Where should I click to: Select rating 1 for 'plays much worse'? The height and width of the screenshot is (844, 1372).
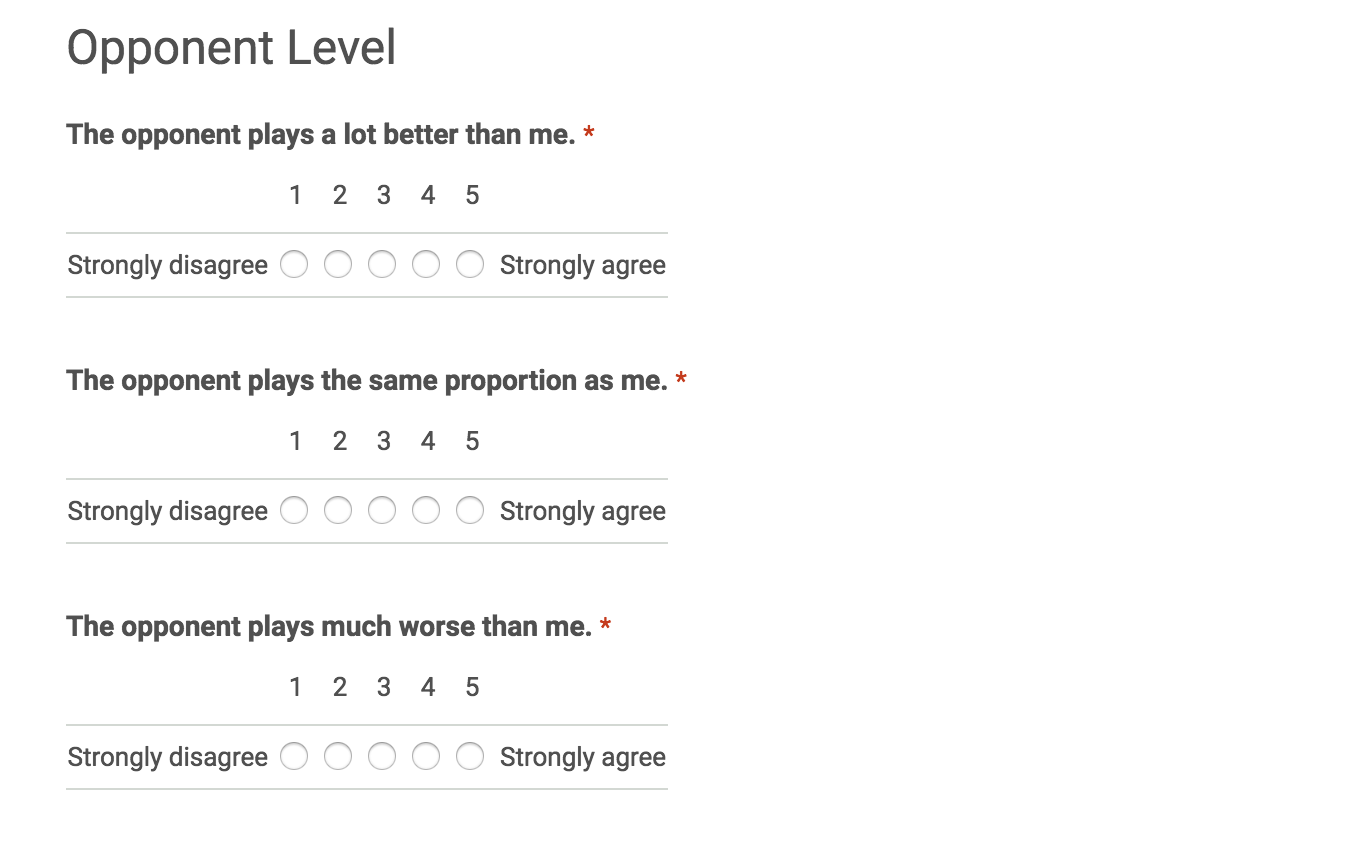[x=294, y=757]
